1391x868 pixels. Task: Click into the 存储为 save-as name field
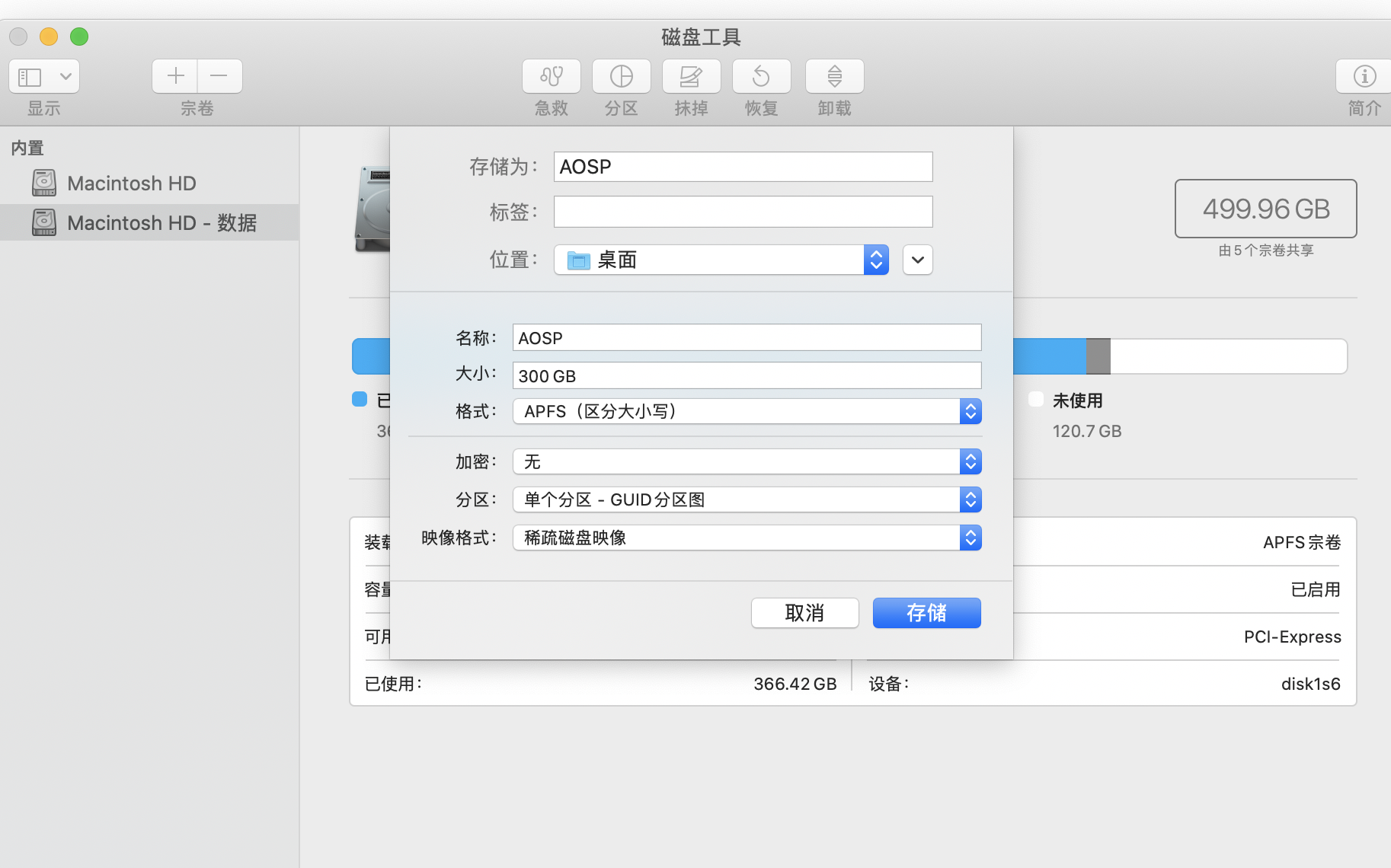[x=743, y=167]
